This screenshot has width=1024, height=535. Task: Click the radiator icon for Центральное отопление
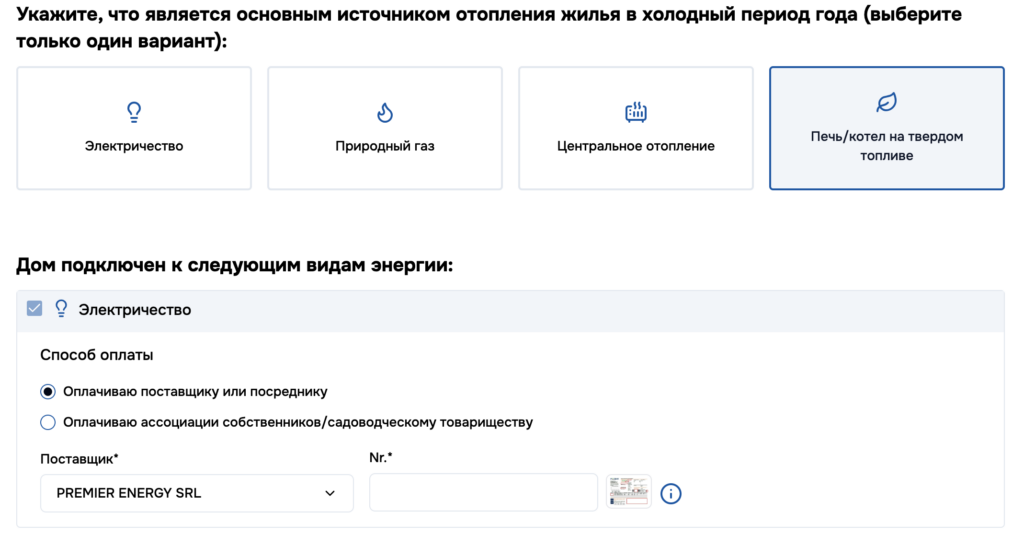tap(636, 112)
